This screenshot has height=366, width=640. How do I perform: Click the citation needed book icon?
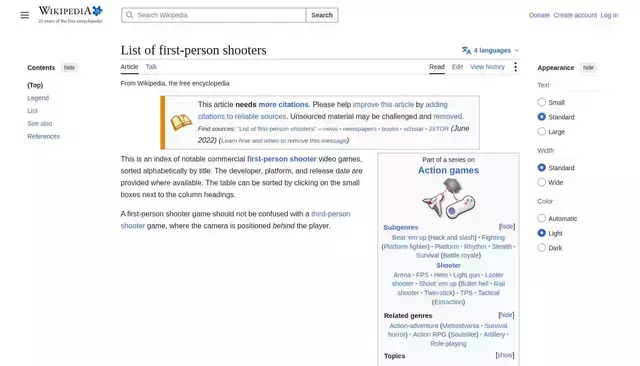click(181, 122)
